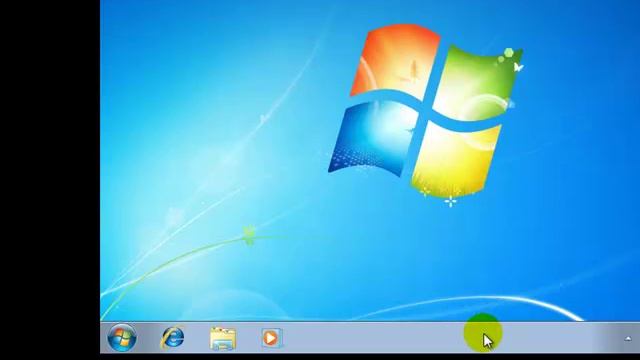Image resolution: width=640 pixels, height=360 pixels.
Task: Launch Windows Media Player from taskbar
Action: tap(272, 338)
